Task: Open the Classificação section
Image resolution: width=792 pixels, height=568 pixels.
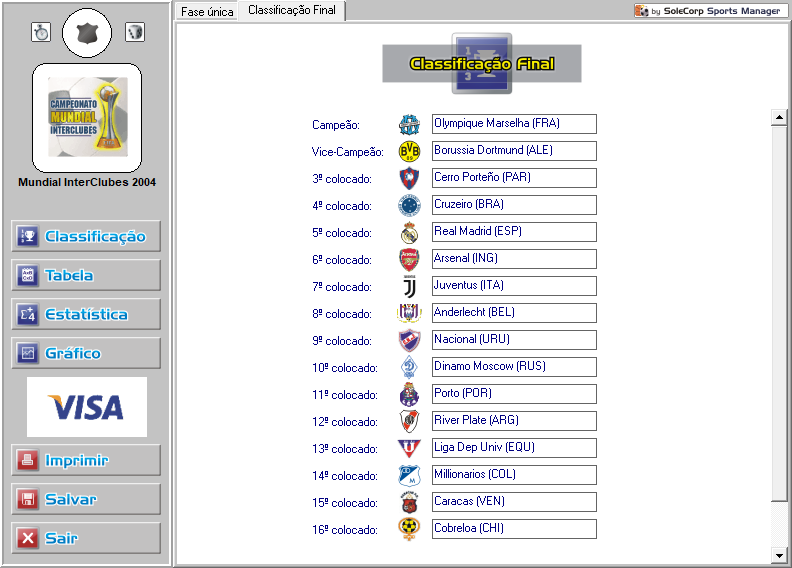Action: pyautogui.click(x=86, y=236)
